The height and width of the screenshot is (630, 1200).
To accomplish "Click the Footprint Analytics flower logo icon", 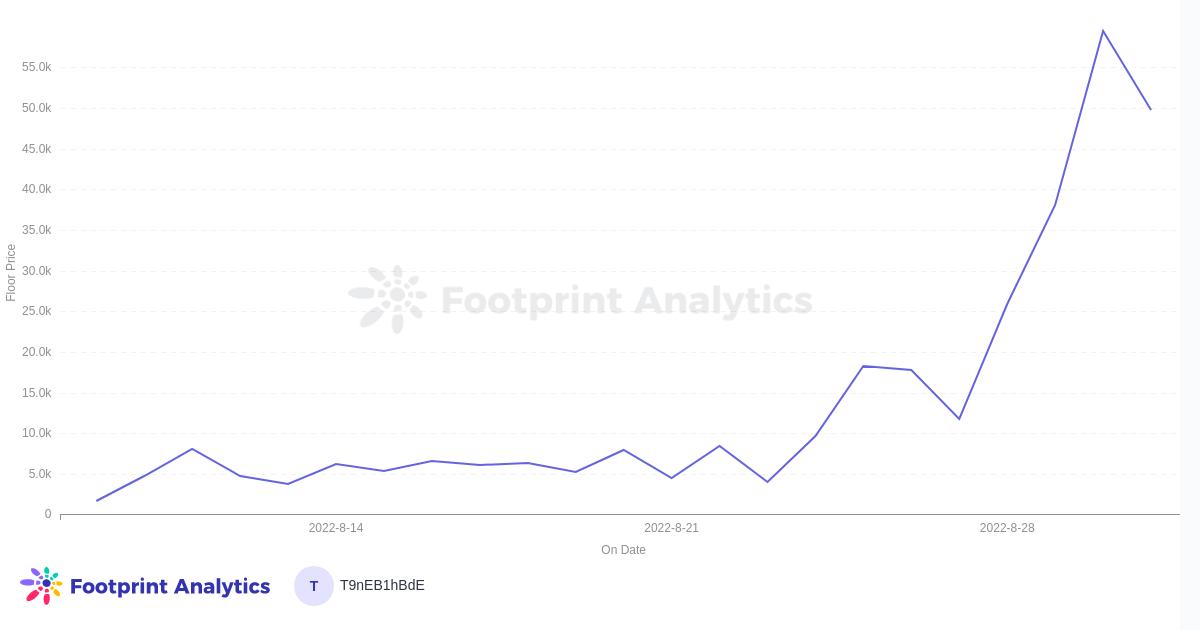I will point(41,585).
